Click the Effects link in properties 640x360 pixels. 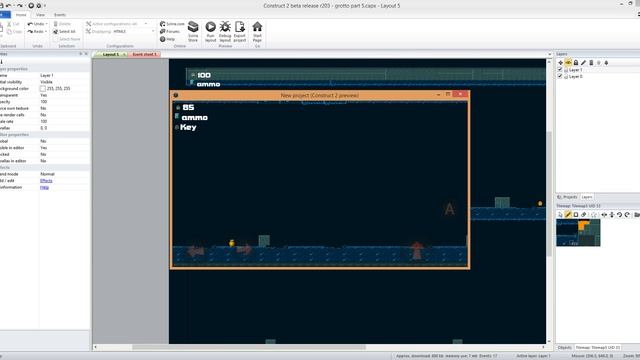click(46, 181)
